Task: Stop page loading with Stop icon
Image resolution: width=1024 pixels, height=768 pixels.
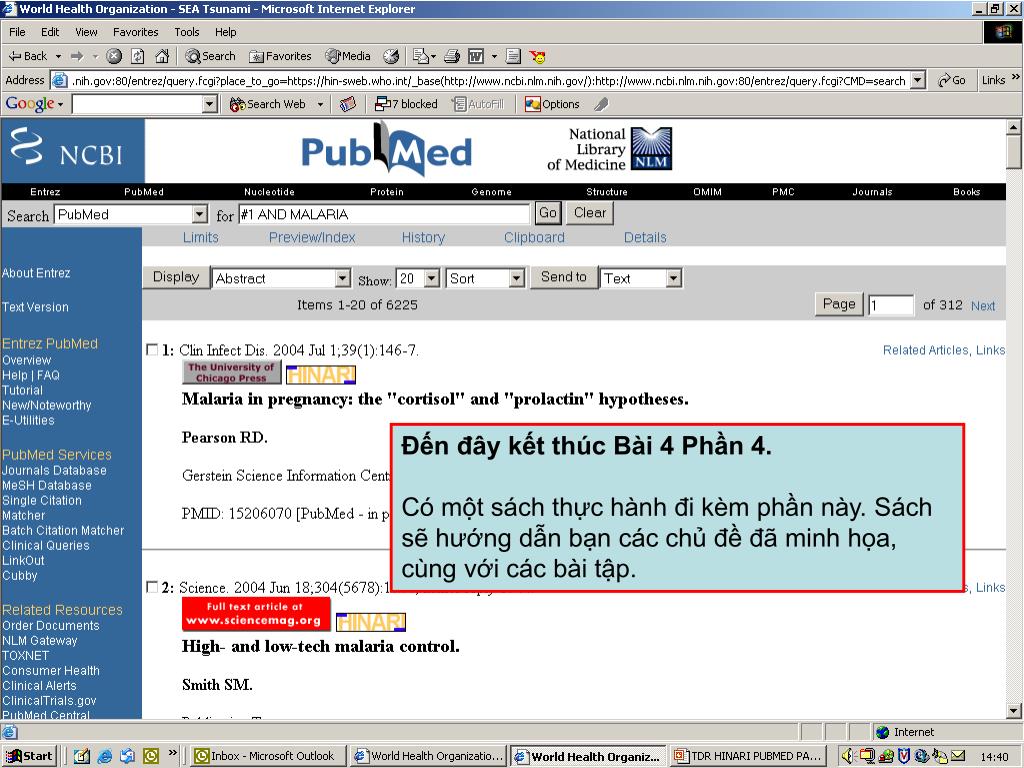Action: 114,57
